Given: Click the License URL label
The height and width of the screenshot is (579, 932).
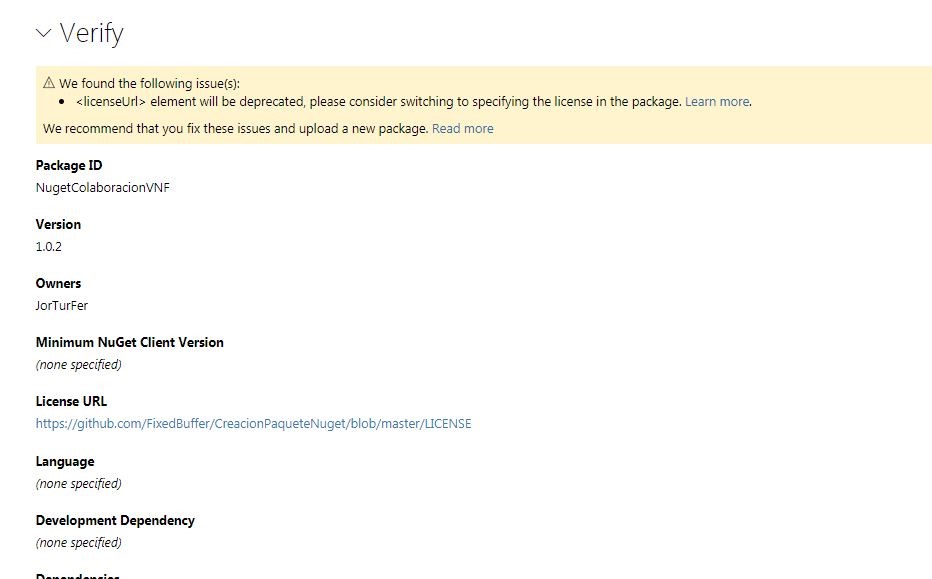Looking at the screenshot, I should click(71, 401).
